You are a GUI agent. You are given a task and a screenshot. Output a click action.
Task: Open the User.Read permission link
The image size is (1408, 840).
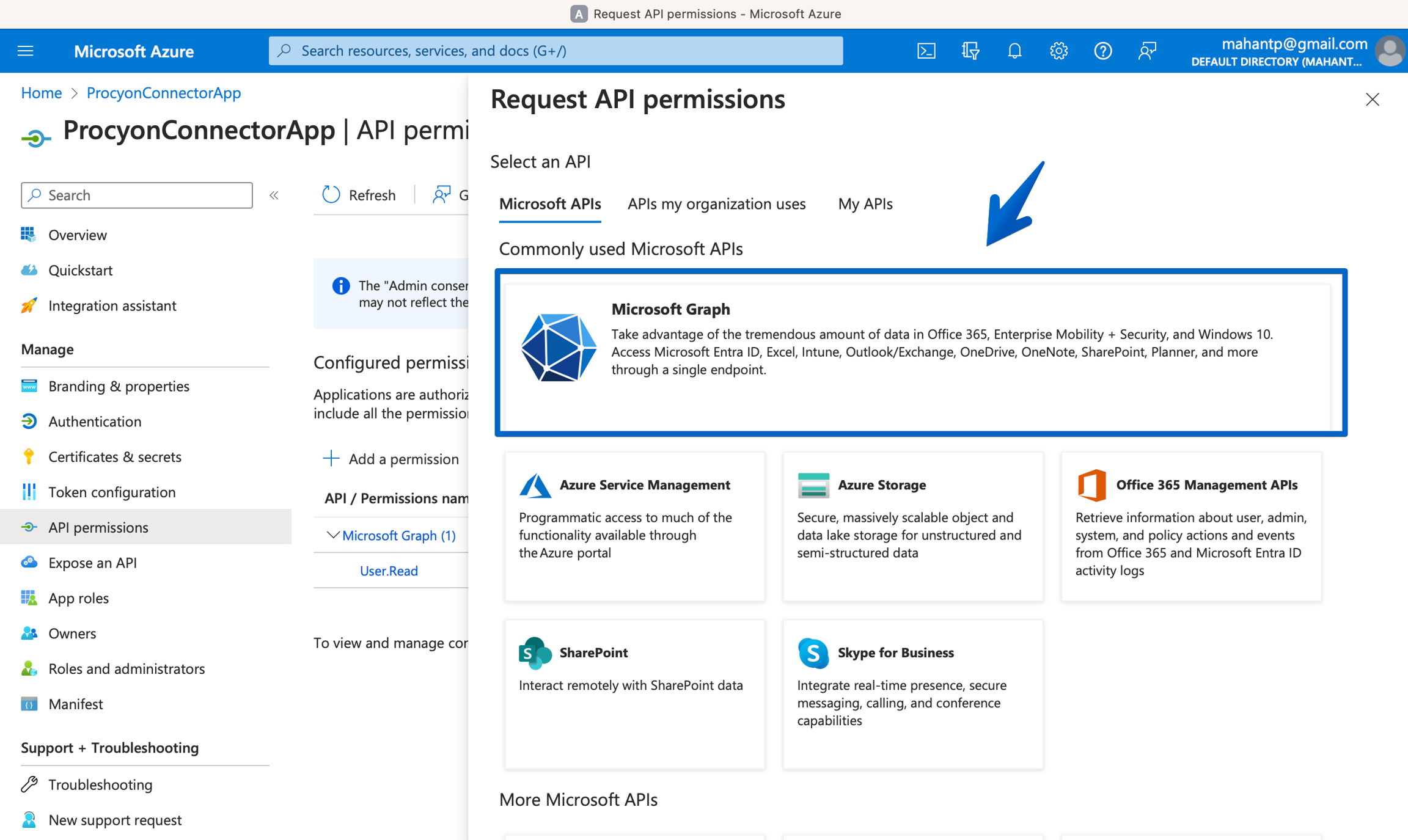[388, 571]
